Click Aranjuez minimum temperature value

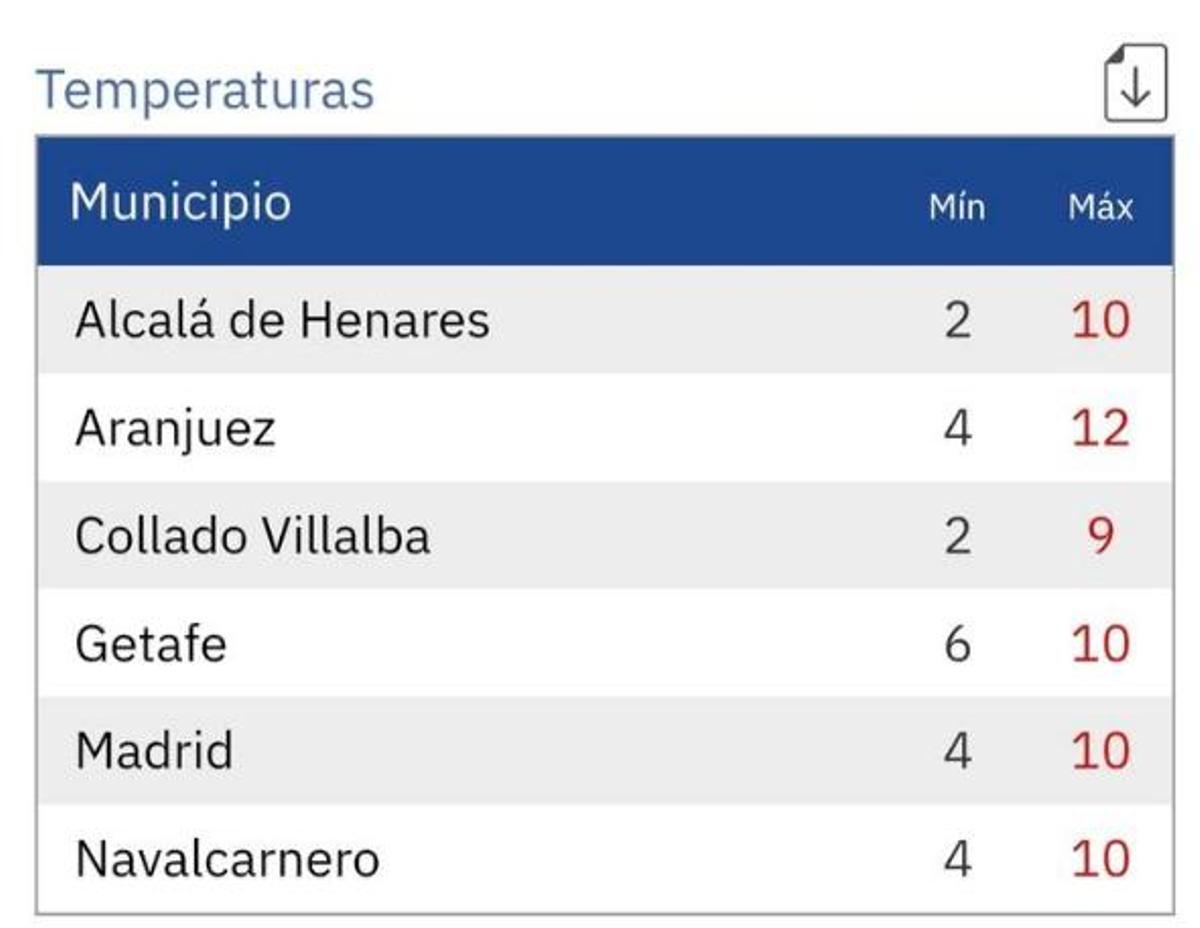tap(957, 429)
